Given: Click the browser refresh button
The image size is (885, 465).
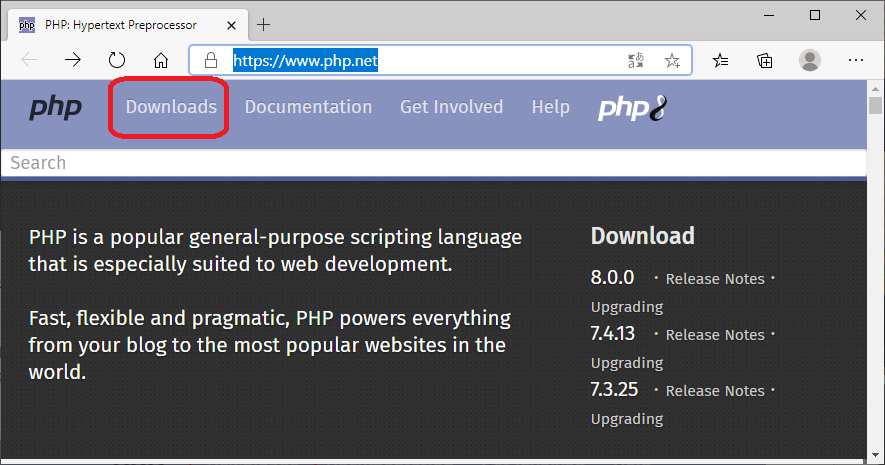Looking at the screenshot, I should click(x=117, y=60).
